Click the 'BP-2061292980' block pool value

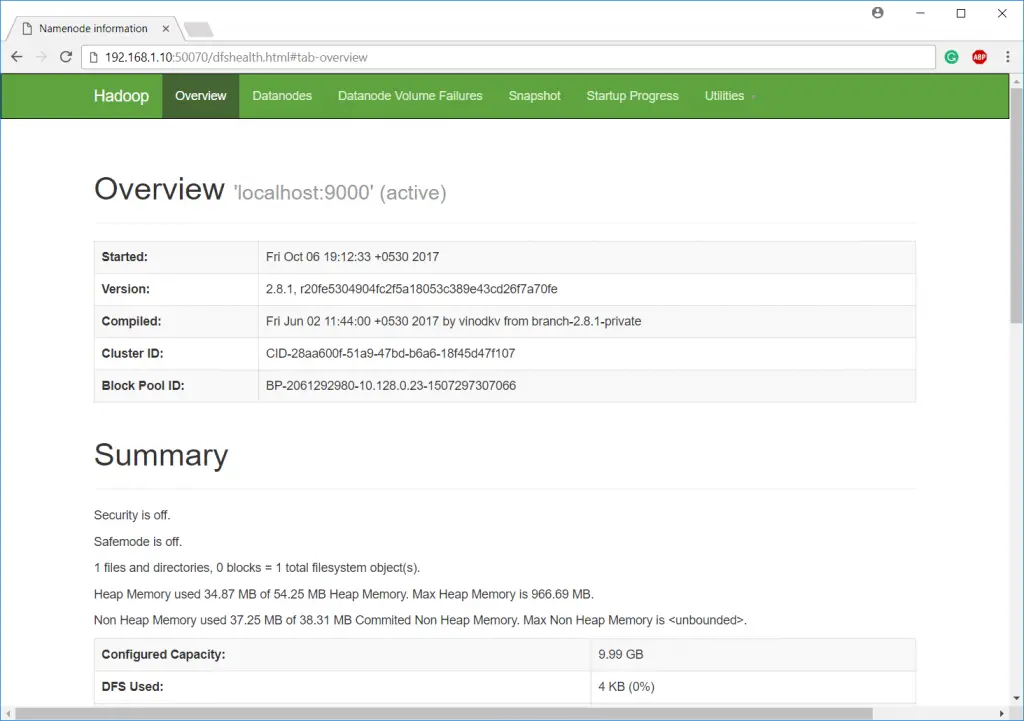(x=391, y=385)
